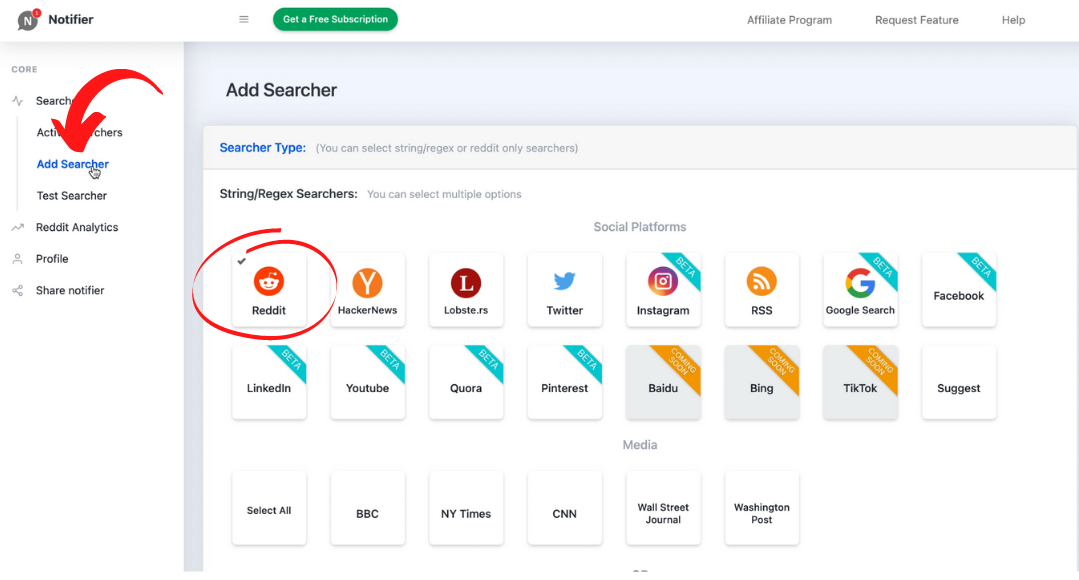
Task: Open Reddit Analytics in sidebar
Action: (x=77, y=227)
